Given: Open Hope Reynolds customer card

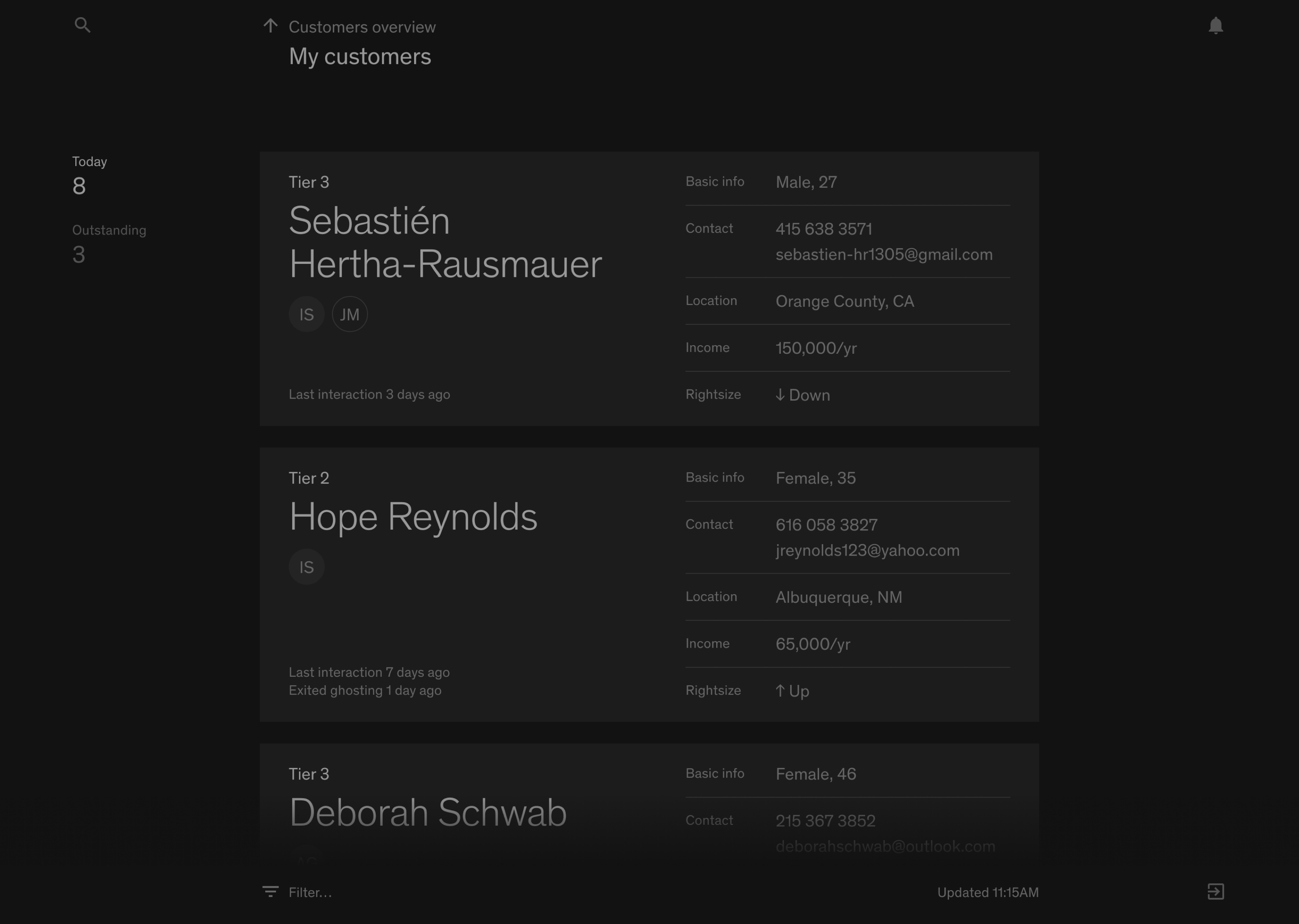Looking at the screenshot, I should 413,517.
